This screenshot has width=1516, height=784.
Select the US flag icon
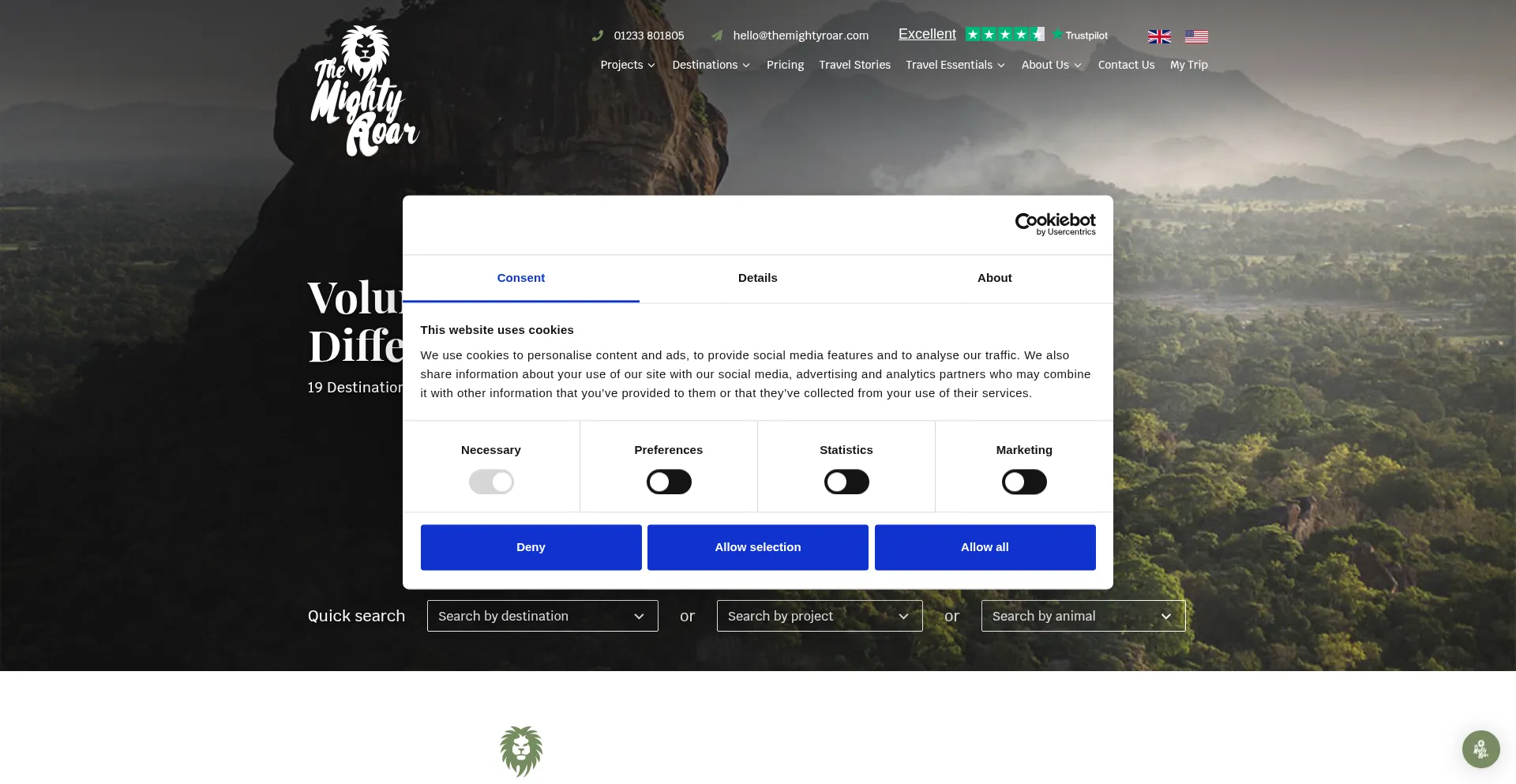tap(1196, 36)
